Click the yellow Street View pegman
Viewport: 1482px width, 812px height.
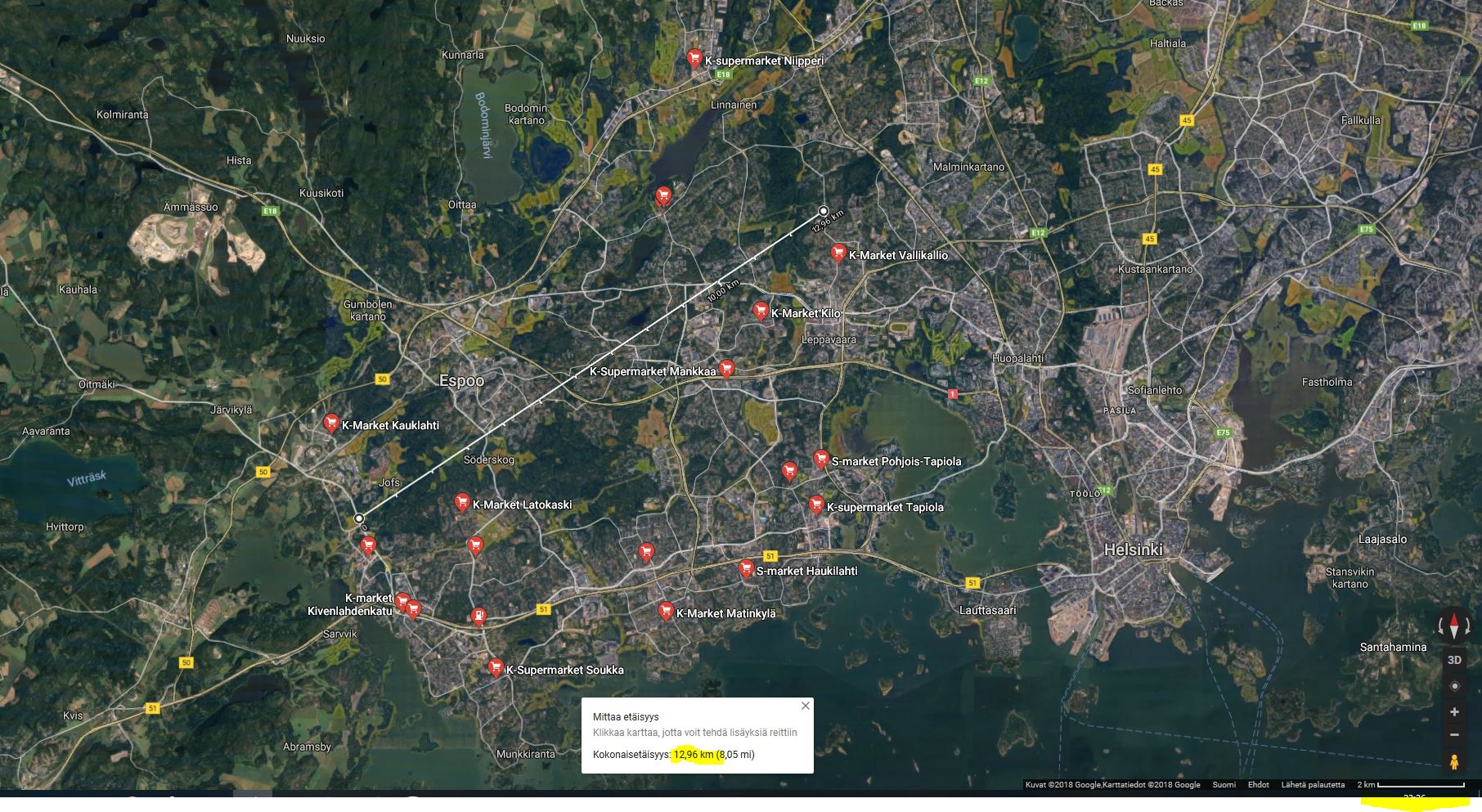[1454, 762]
